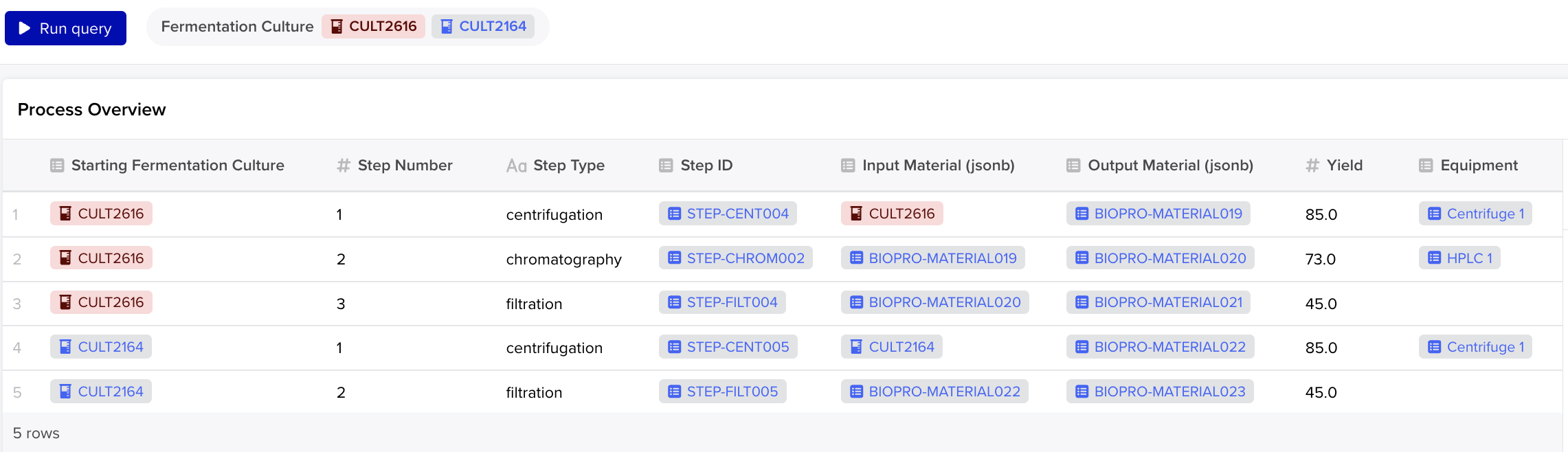Click the Step ID column header
Image resolution: width=1568 pixels, height=452 pixels.
[706, 166]
